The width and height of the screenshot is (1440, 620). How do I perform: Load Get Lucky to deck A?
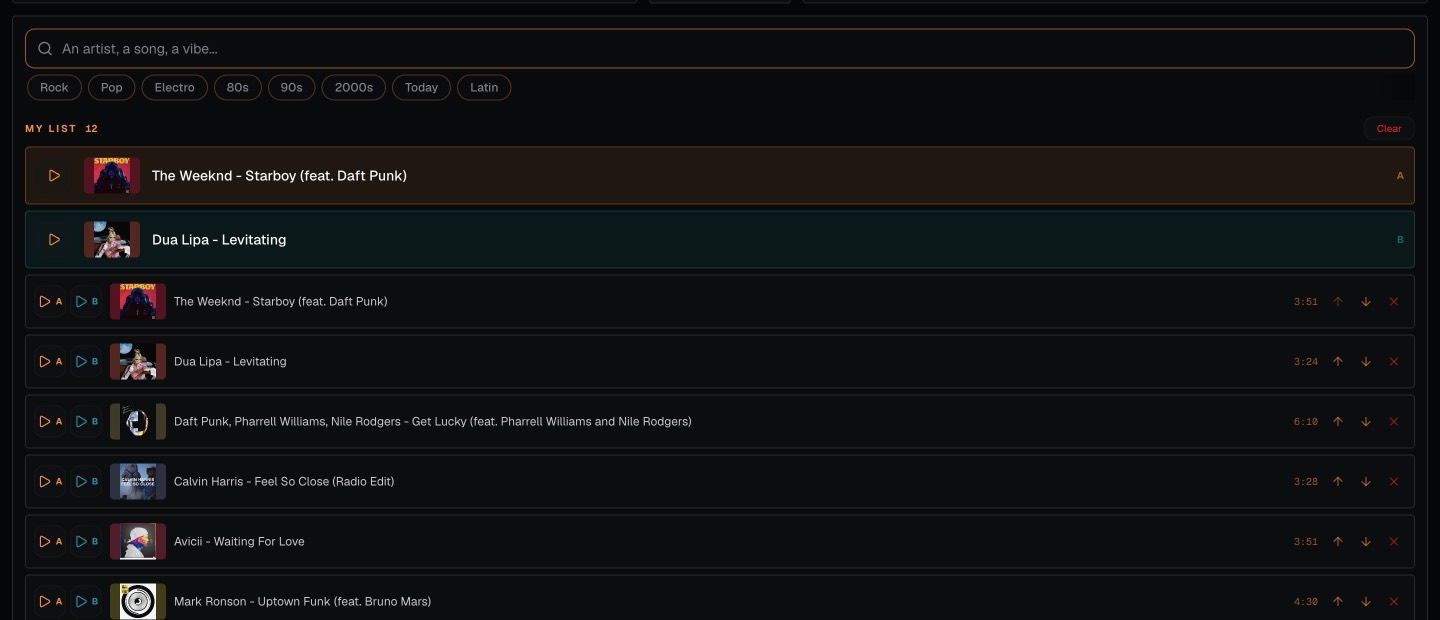pyautogui.click(x=50, y=422)
